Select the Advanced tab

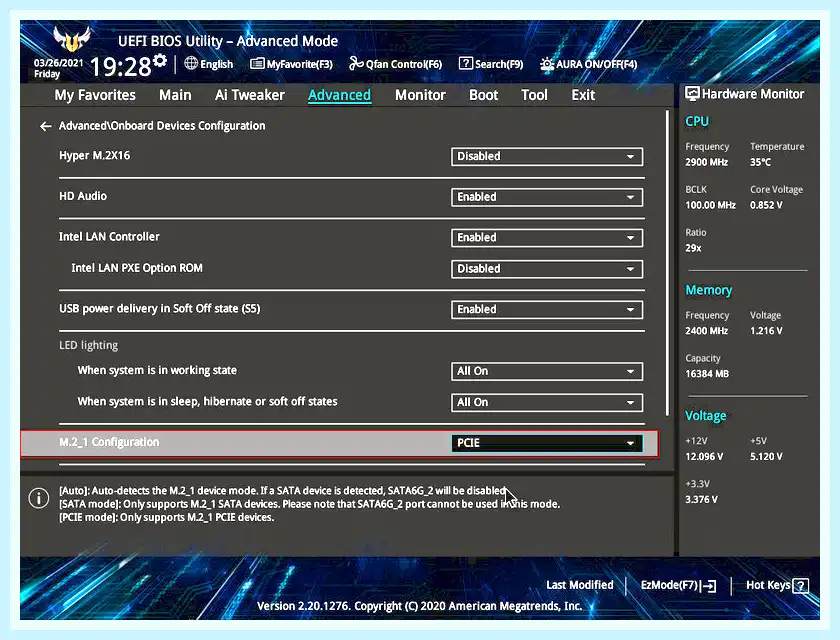click(339, 95)
